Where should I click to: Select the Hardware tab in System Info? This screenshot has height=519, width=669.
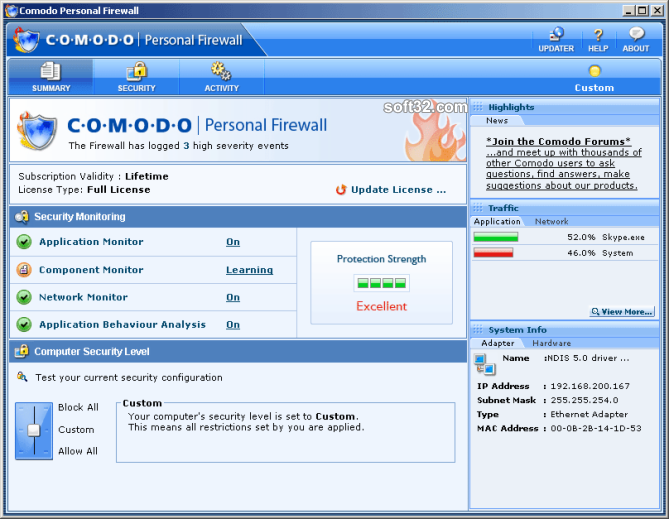pos(551,343)
